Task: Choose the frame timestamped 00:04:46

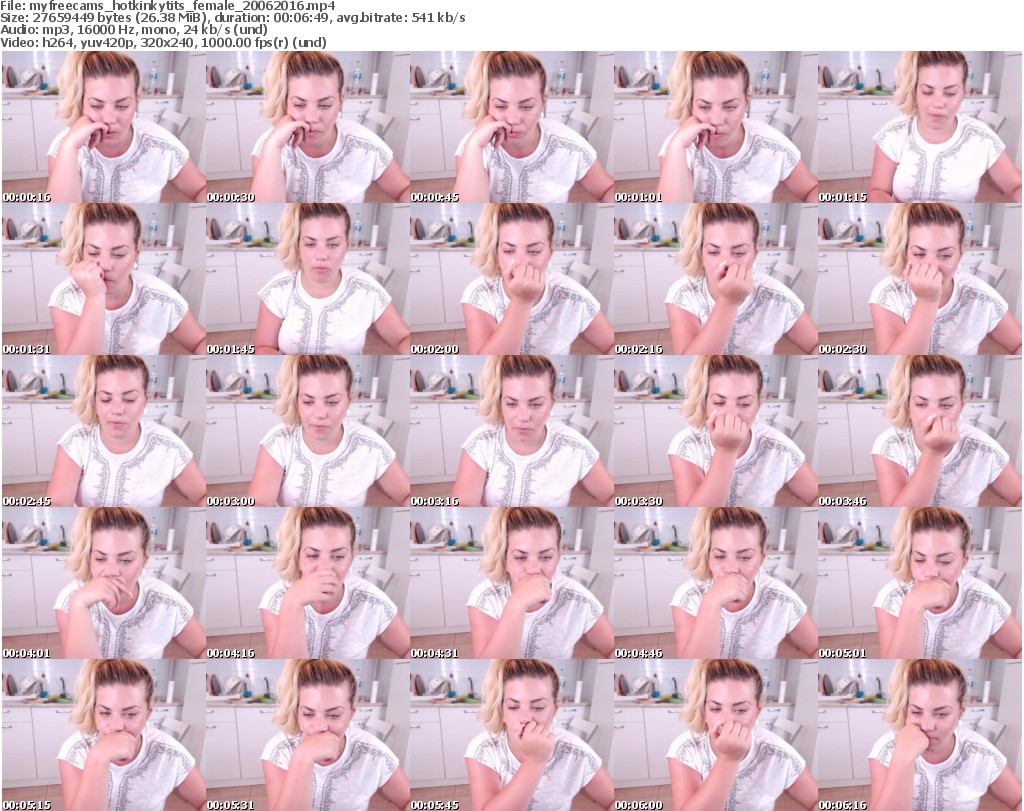Action: [715, 583]
